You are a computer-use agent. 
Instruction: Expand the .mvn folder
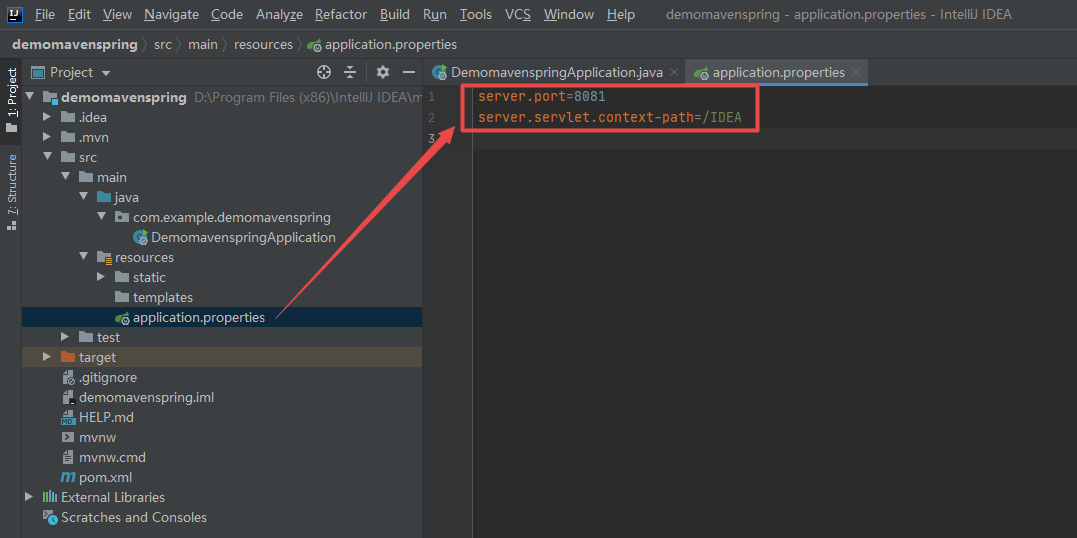tap(47, 137)
